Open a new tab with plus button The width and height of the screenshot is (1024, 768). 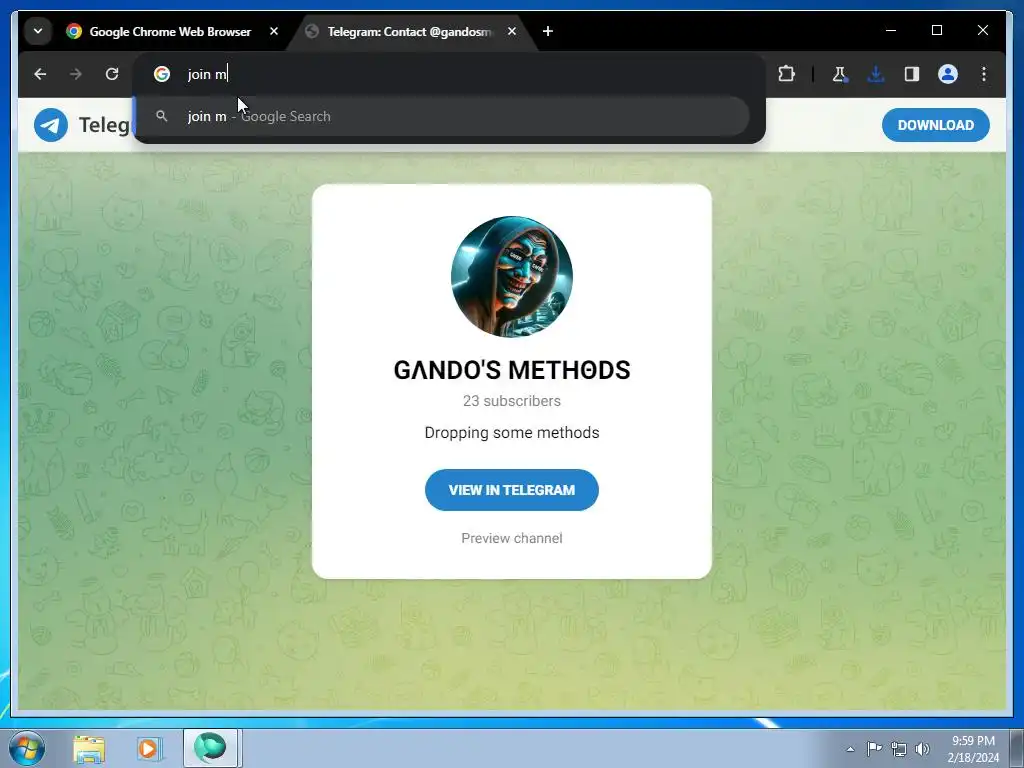point(548,31)
